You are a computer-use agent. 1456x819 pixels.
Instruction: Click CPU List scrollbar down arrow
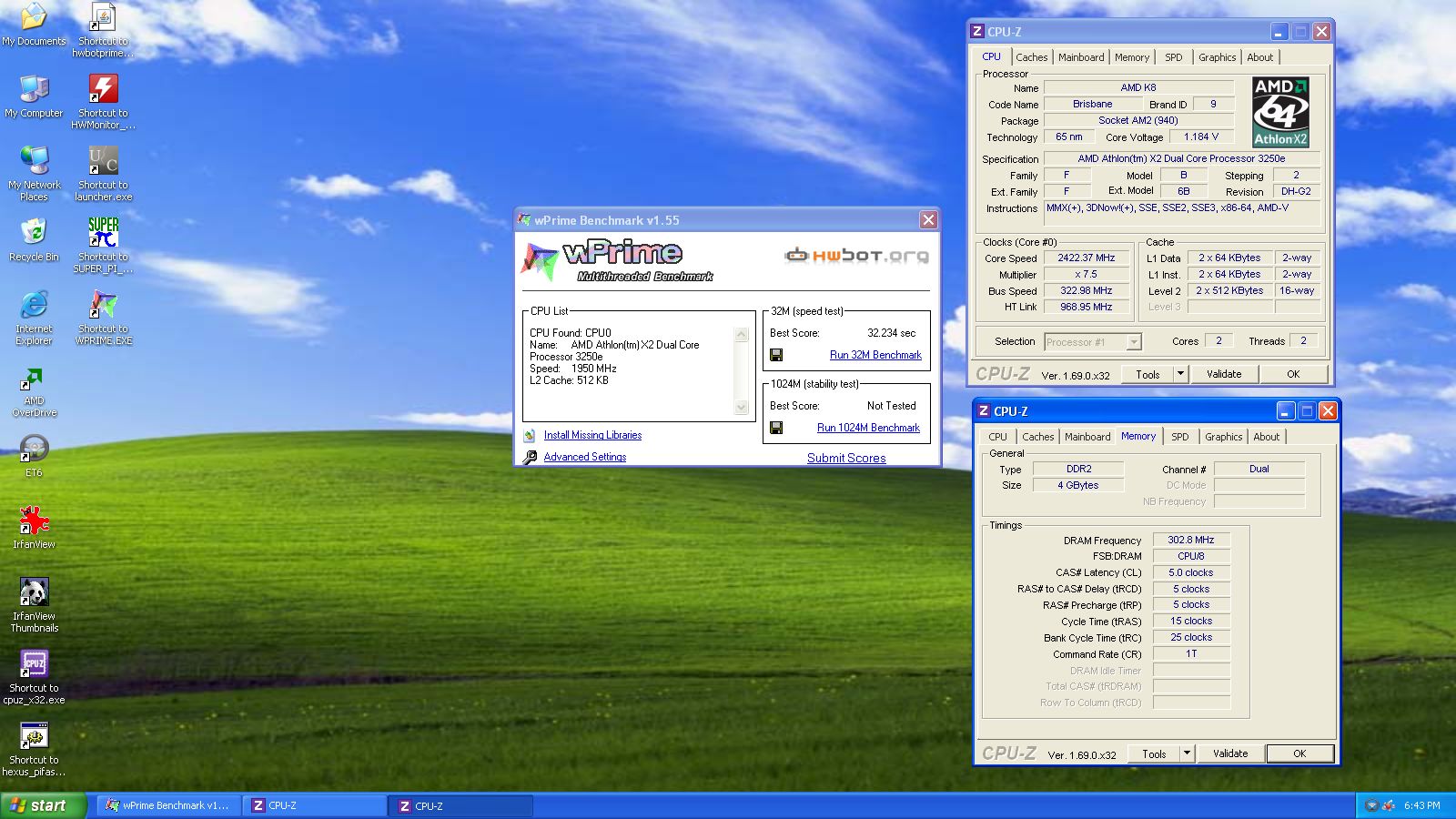click(x=742, y=408)
